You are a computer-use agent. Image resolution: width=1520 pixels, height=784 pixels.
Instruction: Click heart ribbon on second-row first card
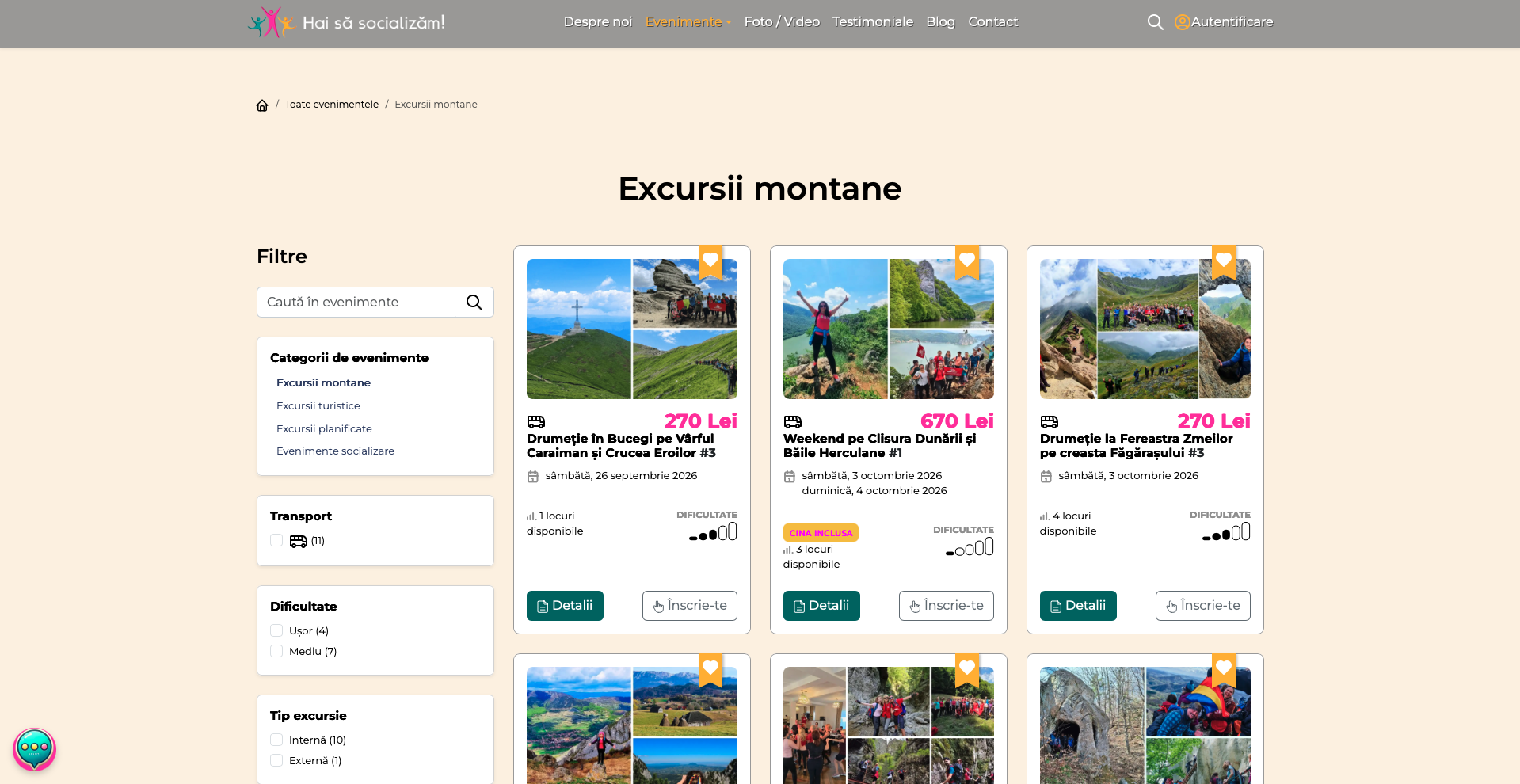click(710, 669)
